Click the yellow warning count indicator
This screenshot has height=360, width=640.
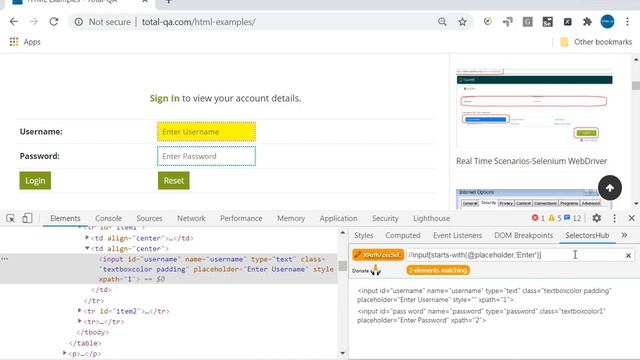tap(555, 218)
